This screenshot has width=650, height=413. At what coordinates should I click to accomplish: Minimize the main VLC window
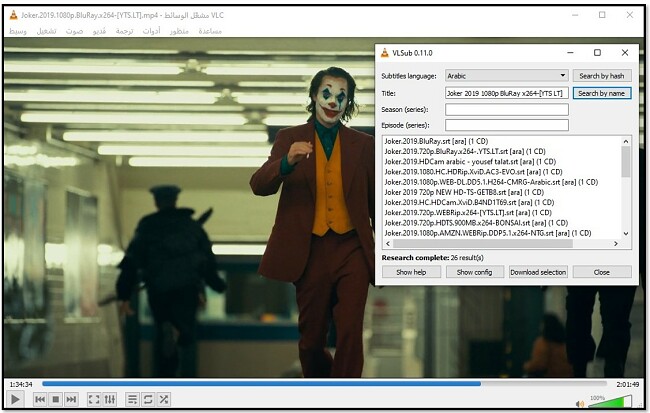tap(575, 15)
